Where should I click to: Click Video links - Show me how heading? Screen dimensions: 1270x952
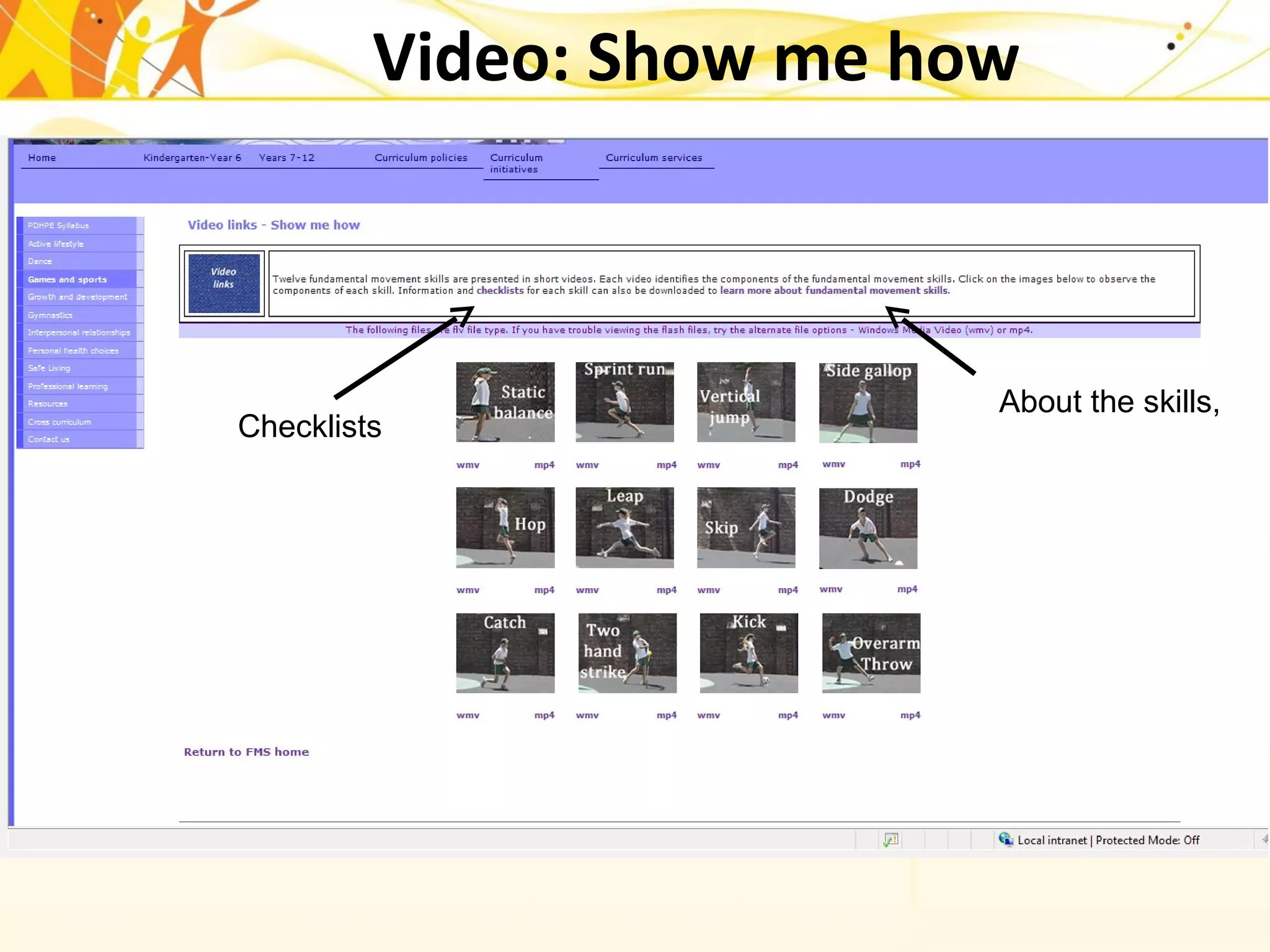[273, 225]
